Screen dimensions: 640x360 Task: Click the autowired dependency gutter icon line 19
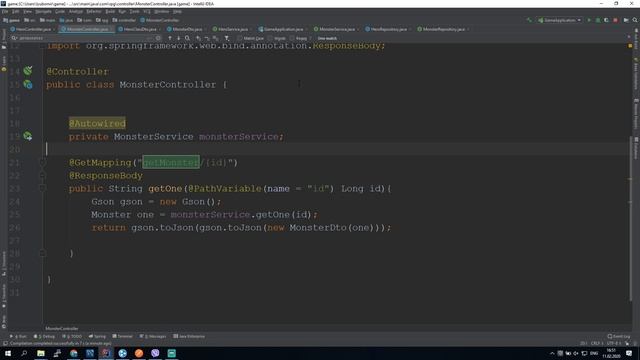coord(28,136)
